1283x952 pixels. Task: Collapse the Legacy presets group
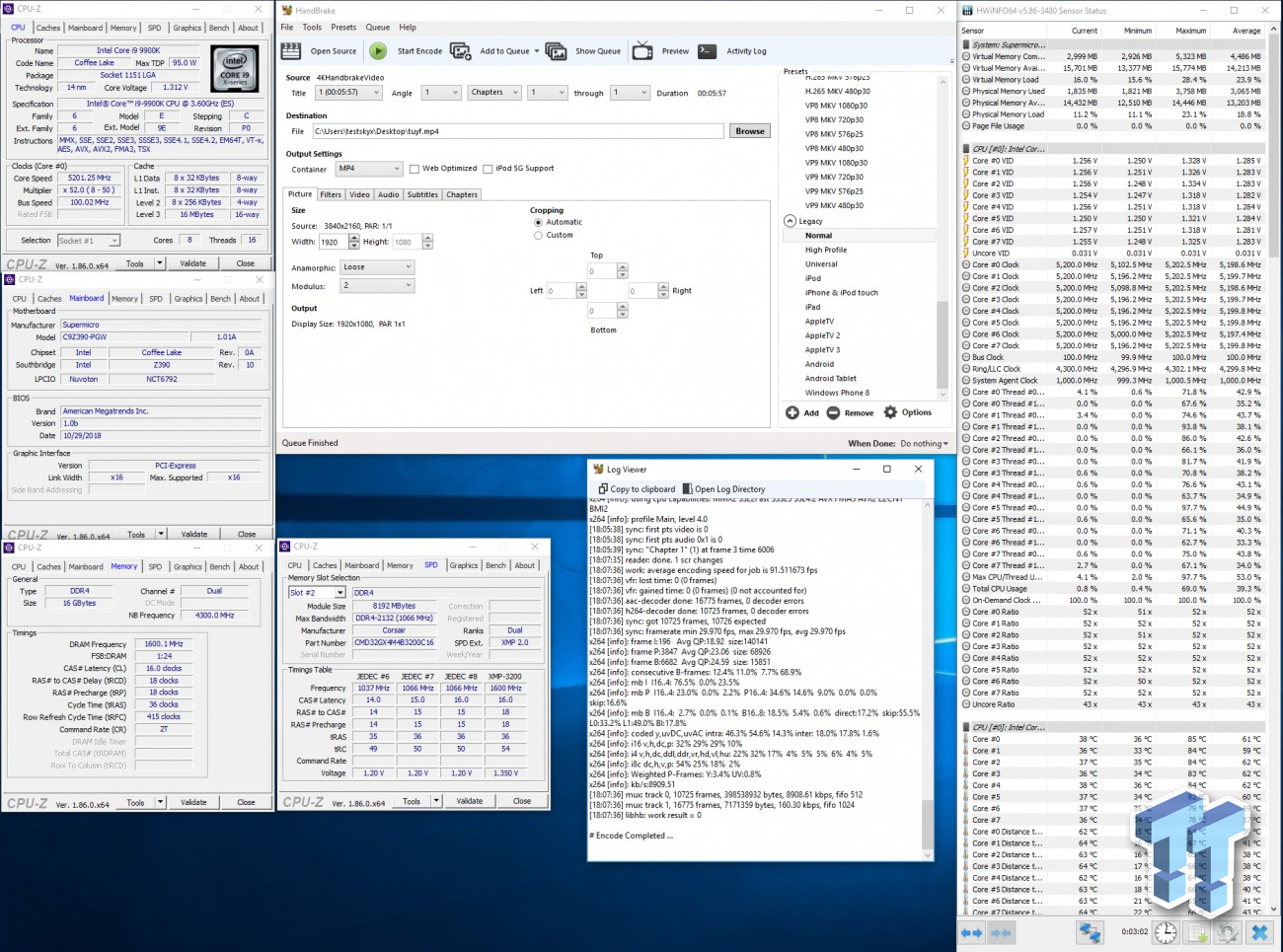pyautogui.click(x=790, y=221)
